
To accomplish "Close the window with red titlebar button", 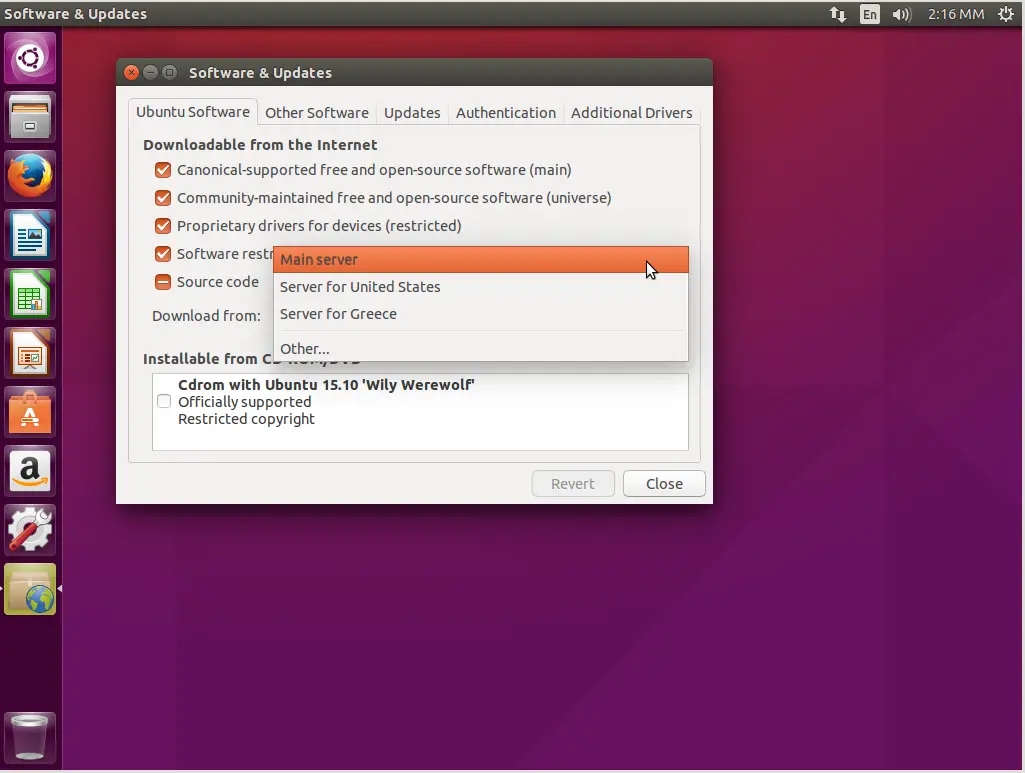I will [131, 73].
